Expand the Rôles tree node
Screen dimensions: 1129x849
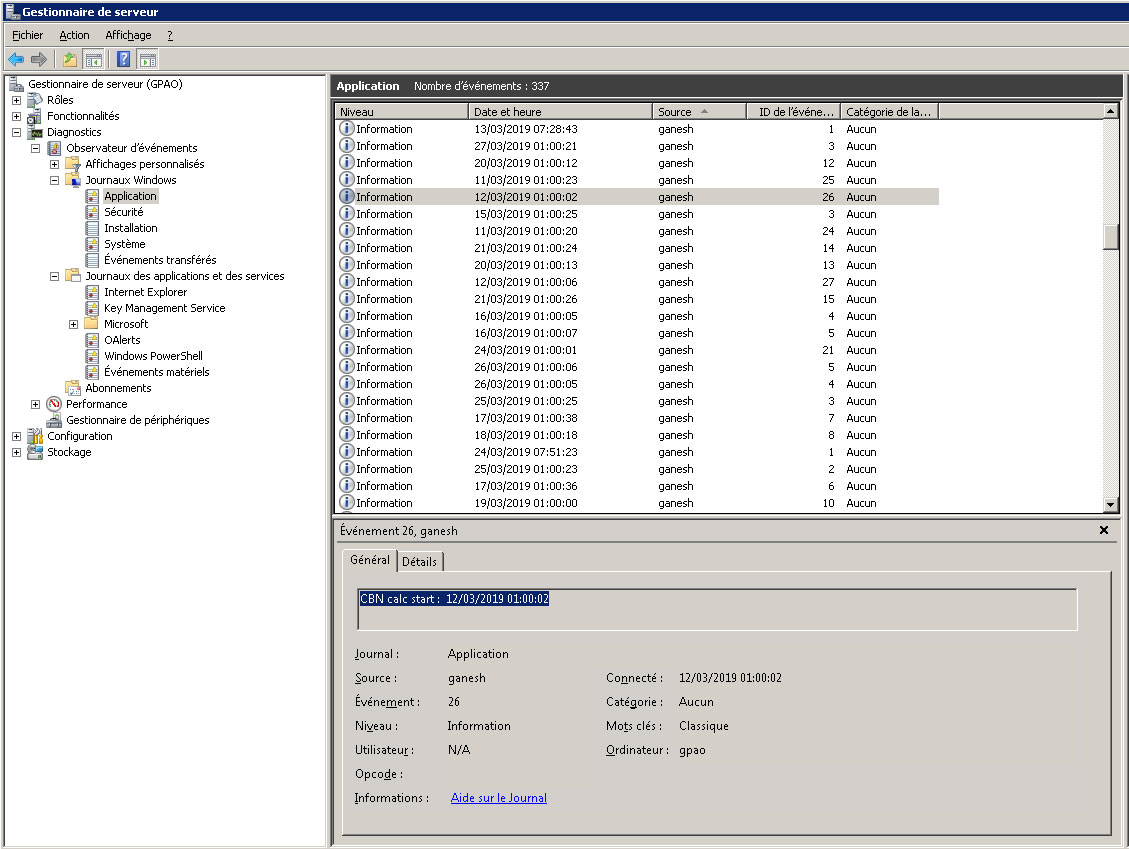(x=16, y=100)
